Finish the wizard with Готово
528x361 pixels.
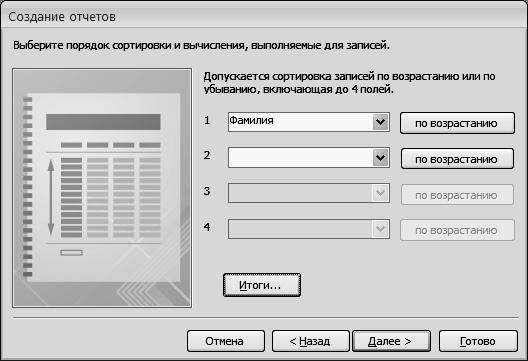point(478,341)
